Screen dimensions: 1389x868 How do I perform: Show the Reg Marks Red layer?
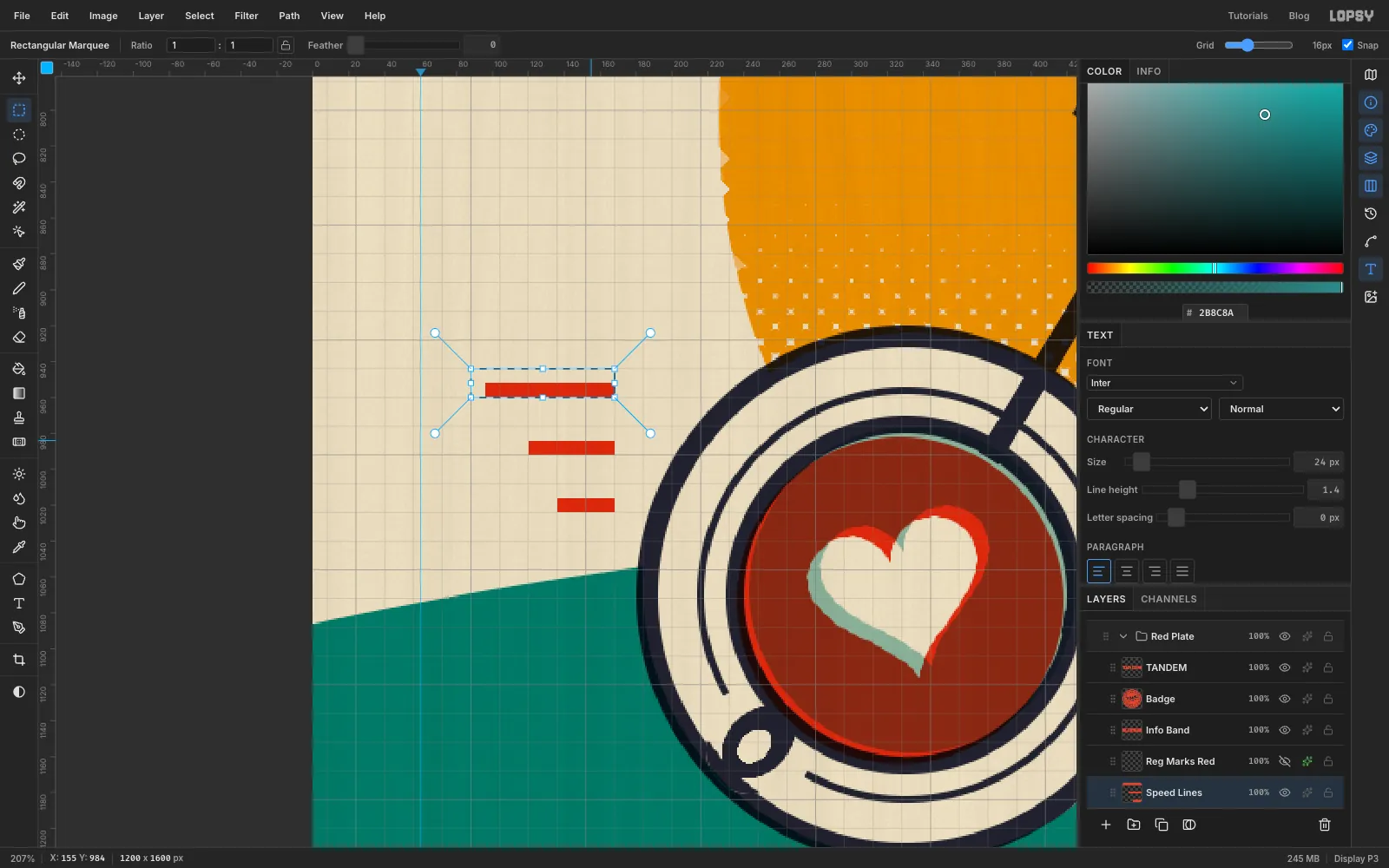click(1285, 761)
